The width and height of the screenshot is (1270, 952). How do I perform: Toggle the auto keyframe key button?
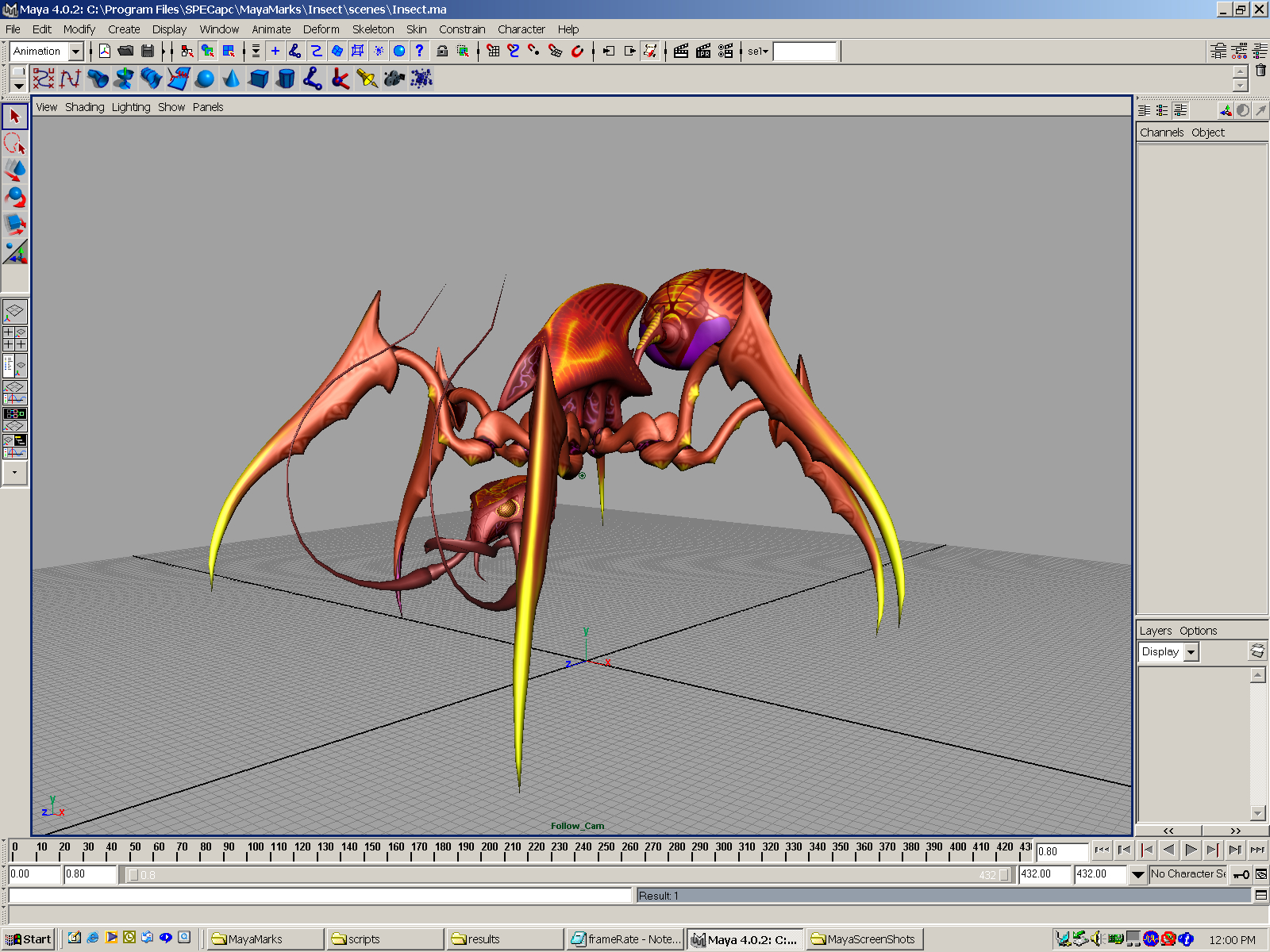(x=1242, y=874)
